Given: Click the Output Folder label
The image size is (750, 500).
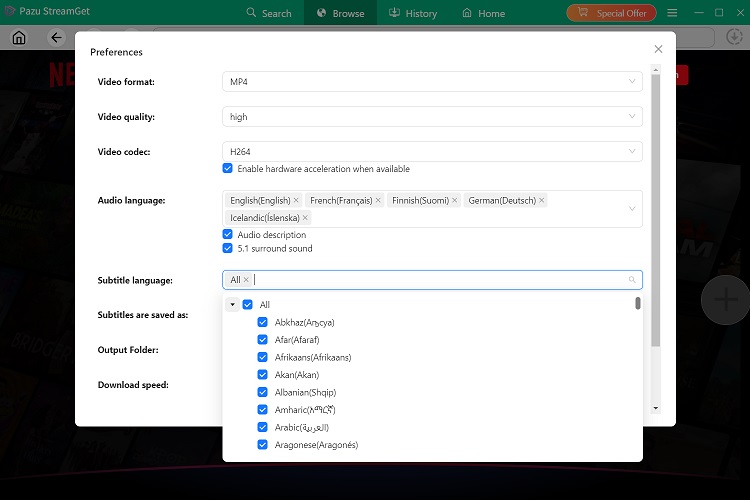Looking at the screenshot, I should (x=128, y=350).
